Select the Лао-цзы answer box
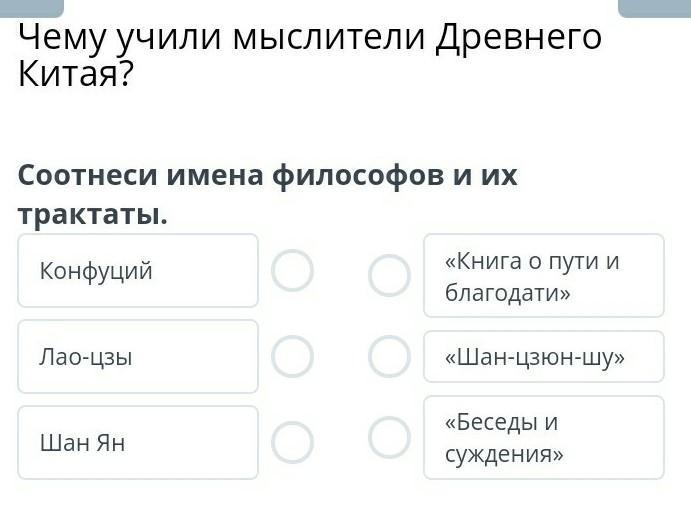 pos(138,356)
